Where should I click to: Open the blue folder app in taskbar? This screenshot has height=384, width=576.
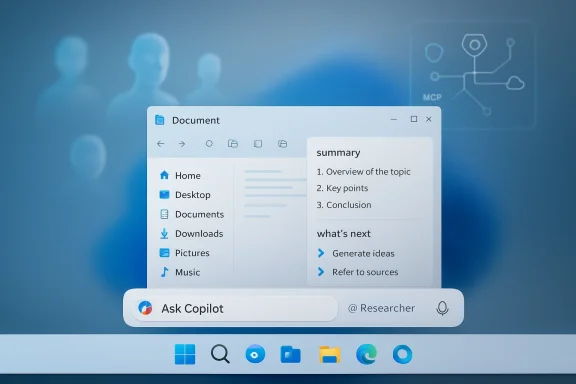pos(291,355)
